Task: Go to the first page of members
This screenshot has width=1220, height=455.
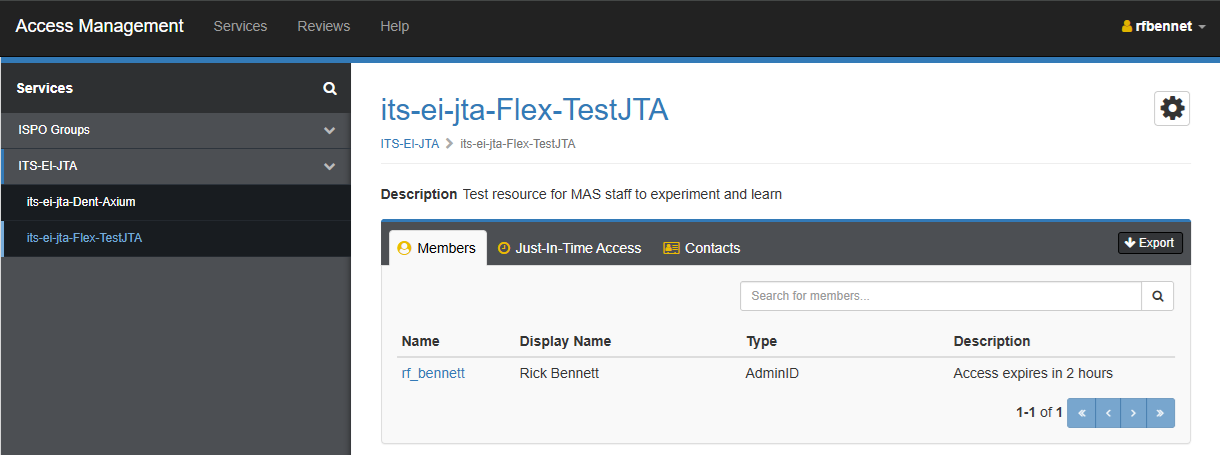Action: pyautogui.click(x=1081, y=413)
